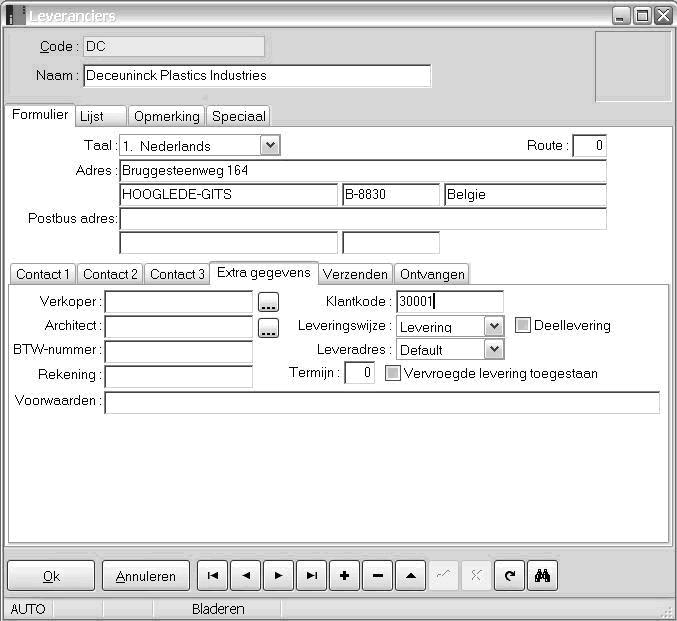Image resolution: width=677 pixels, height=621 pixels.
Task: Open the Speciaal tab
Action: tap(238, 116)
